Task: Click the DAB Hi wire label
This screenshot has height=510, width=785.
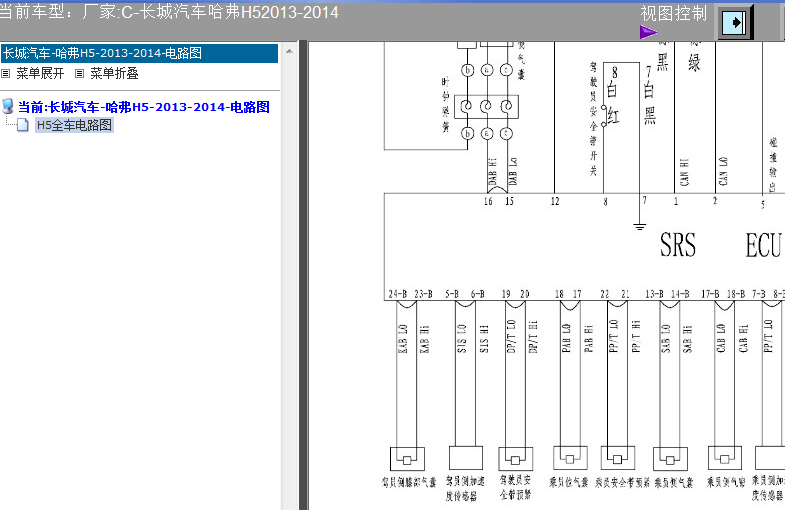Action: coord(493,172)
